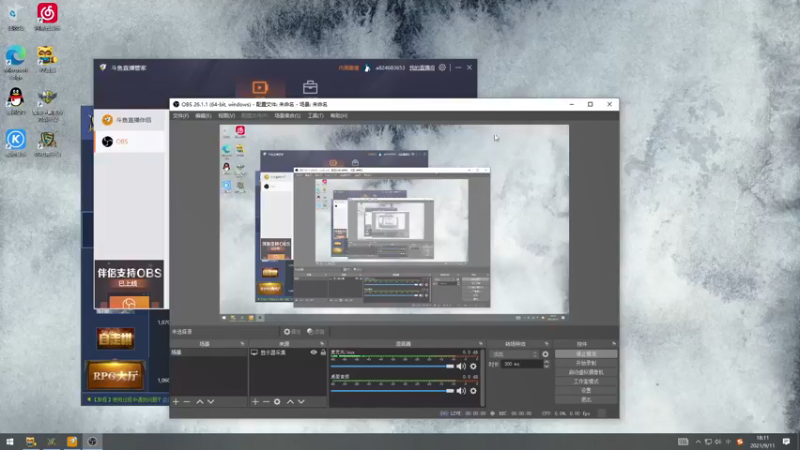
Task: Click the 300 ms duration input field
Action: click(x=522, y=364)
